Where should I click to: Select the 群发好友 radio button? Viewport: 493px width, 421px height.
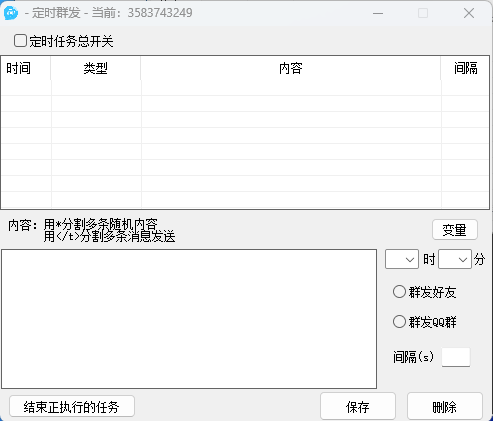coord(399,292)
